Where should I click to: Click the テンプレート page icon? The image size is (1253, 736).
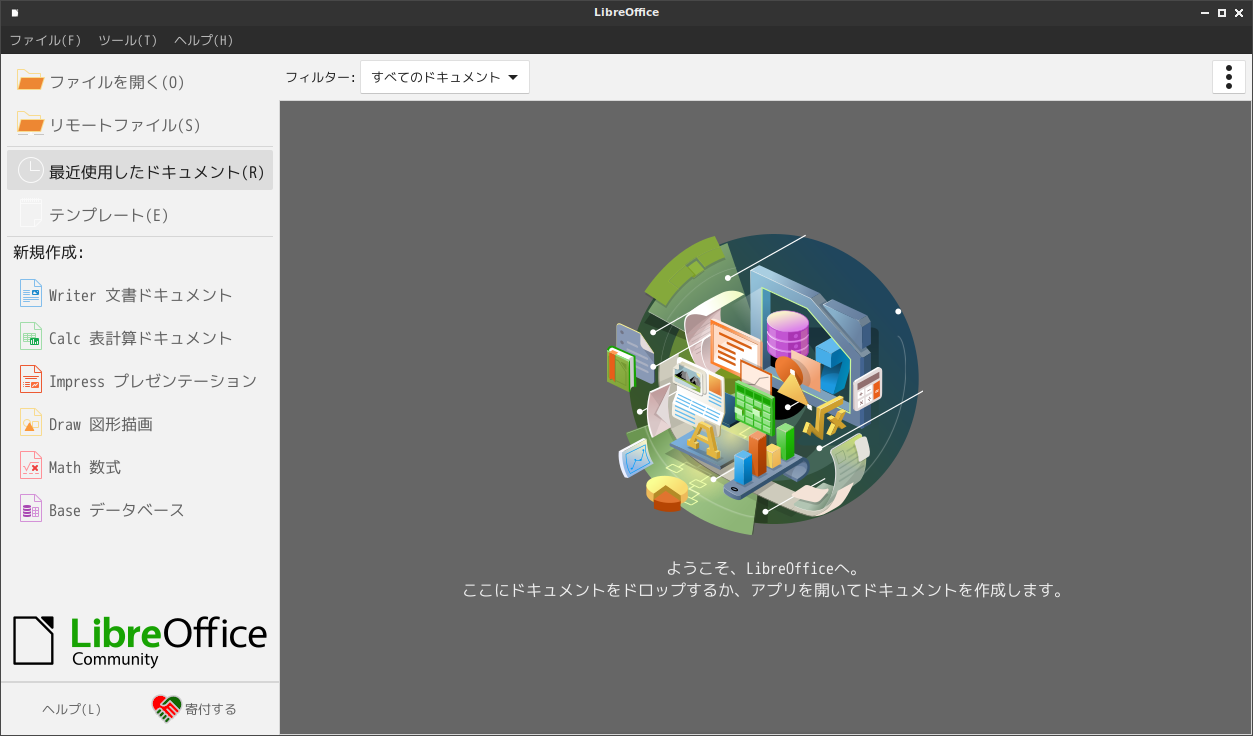click(x=31, y=214)
